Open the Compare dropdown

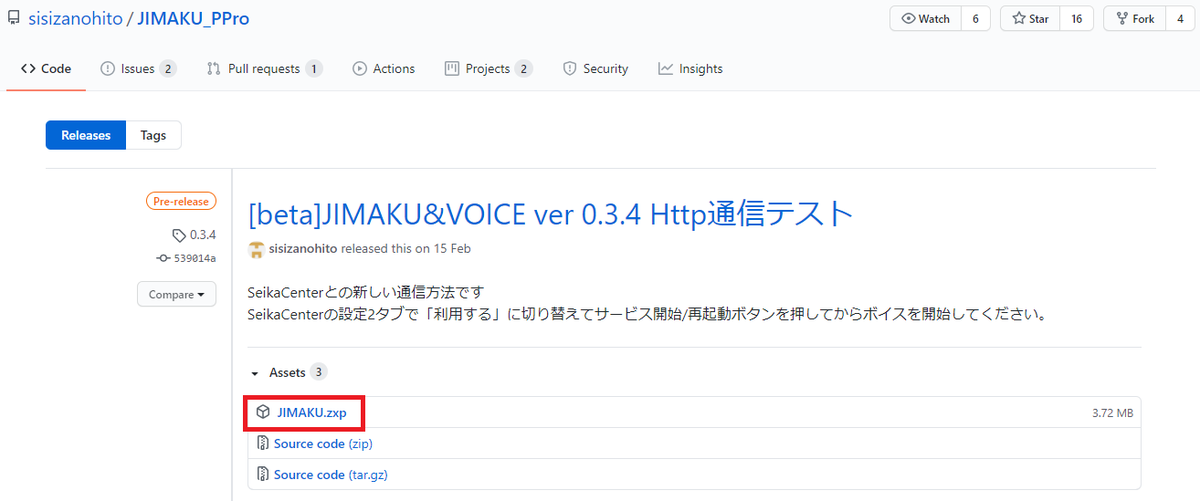click(177, 294)
